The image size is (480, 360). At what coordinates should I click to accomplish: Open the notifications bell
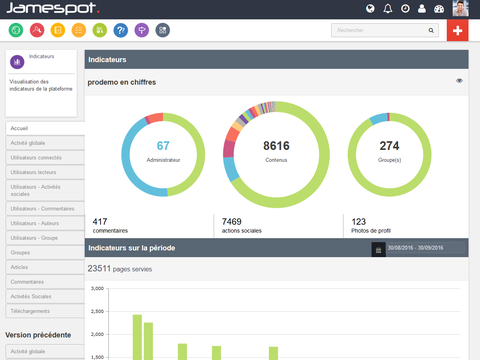tap(388, 8)
